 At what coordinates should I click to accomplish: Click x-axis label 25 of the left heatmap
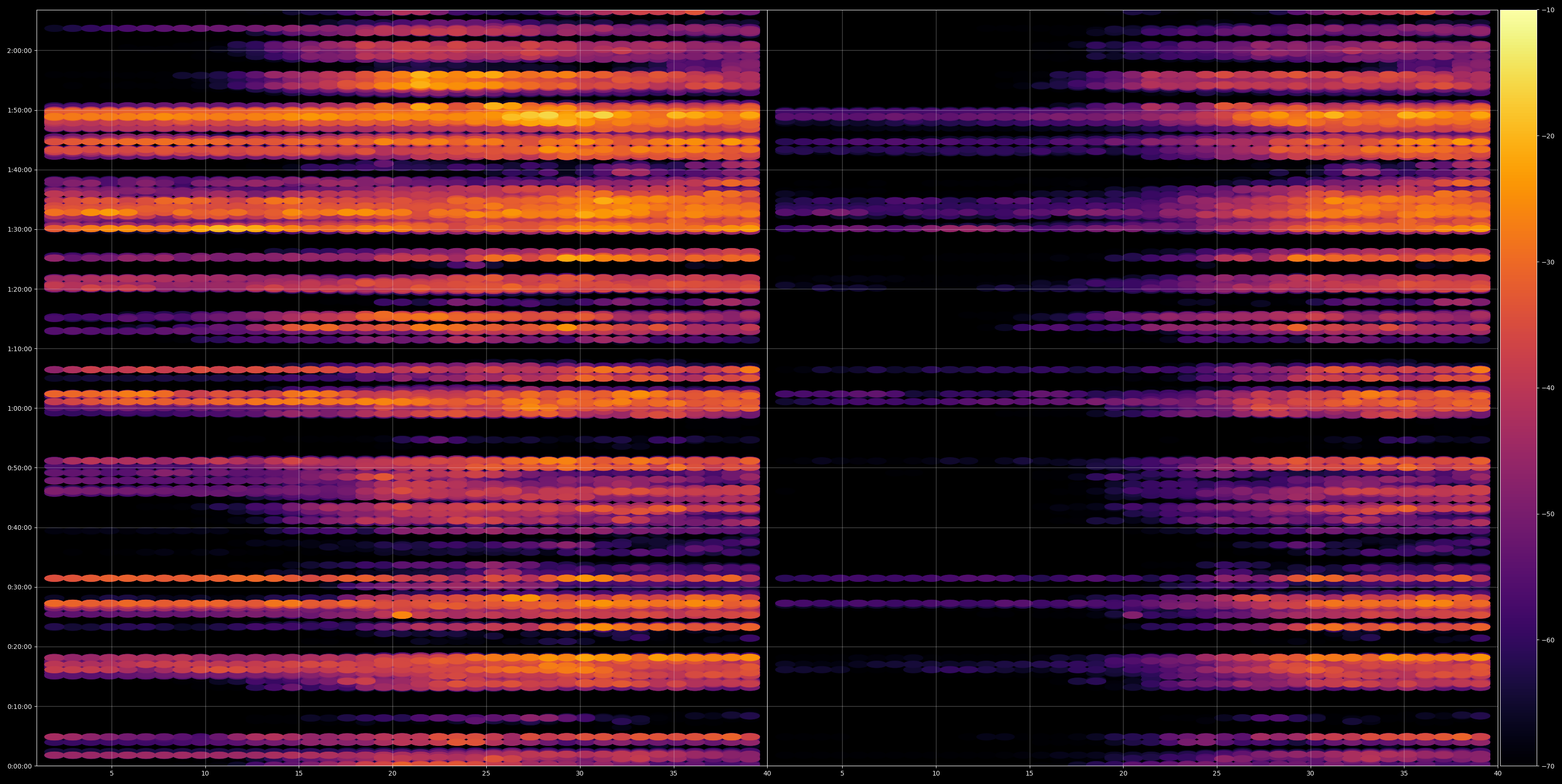tap(486, 774)
